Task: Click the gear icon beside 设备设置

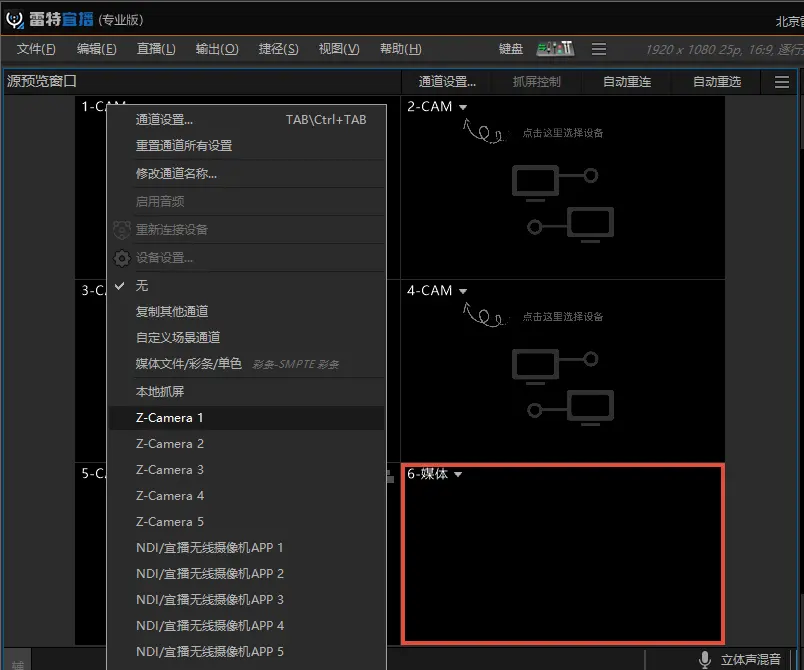Action: pos(122,258)
